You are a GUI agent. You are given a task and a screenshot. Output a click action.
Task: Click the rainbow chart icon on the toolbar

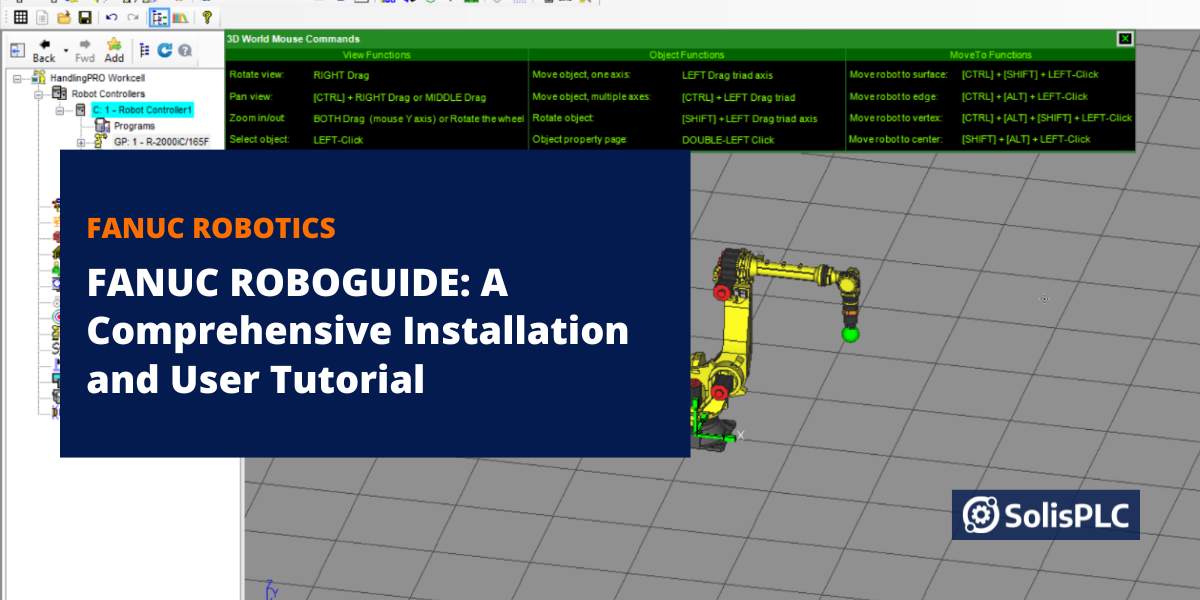click(179, 18)
